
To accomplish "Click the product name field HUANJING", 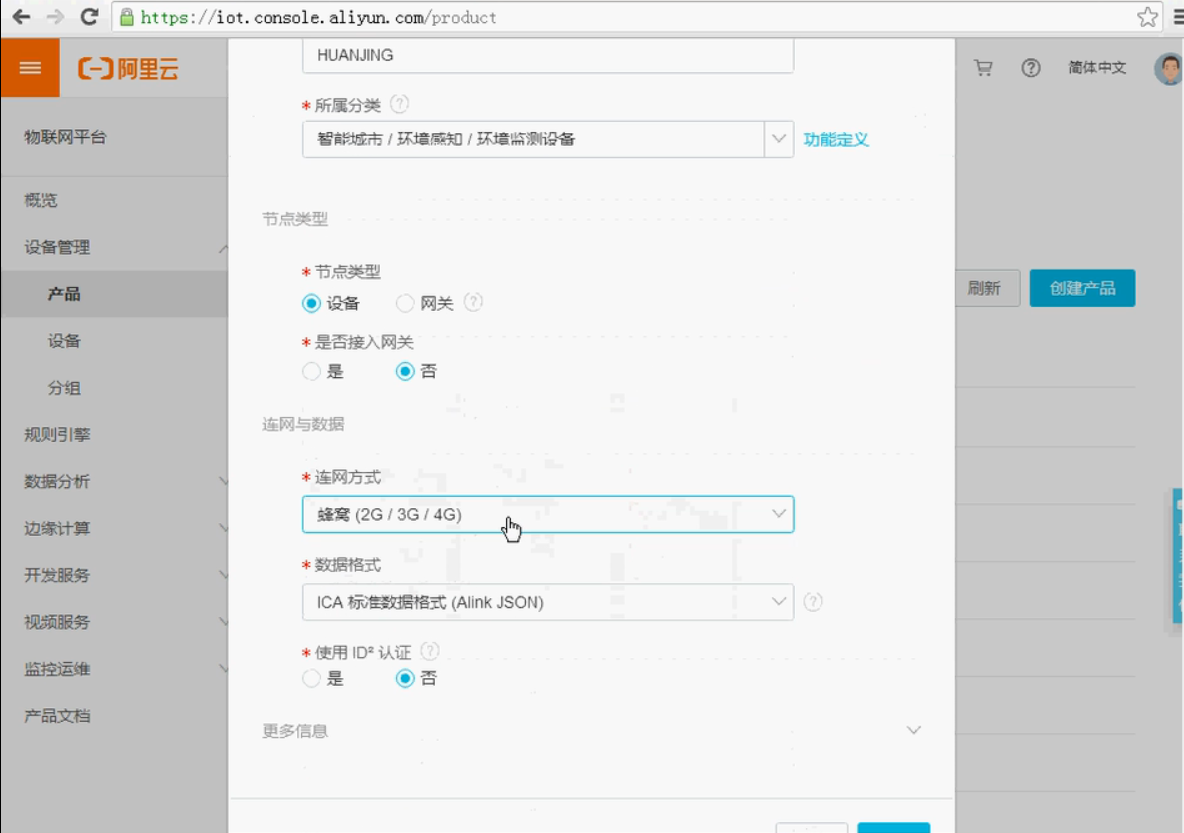I will pos(547,56).
